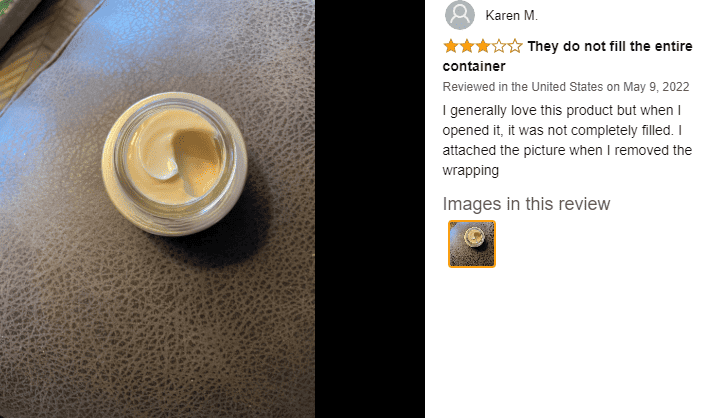
Task: Click the black area beside the photo
Action: (370, 209)
